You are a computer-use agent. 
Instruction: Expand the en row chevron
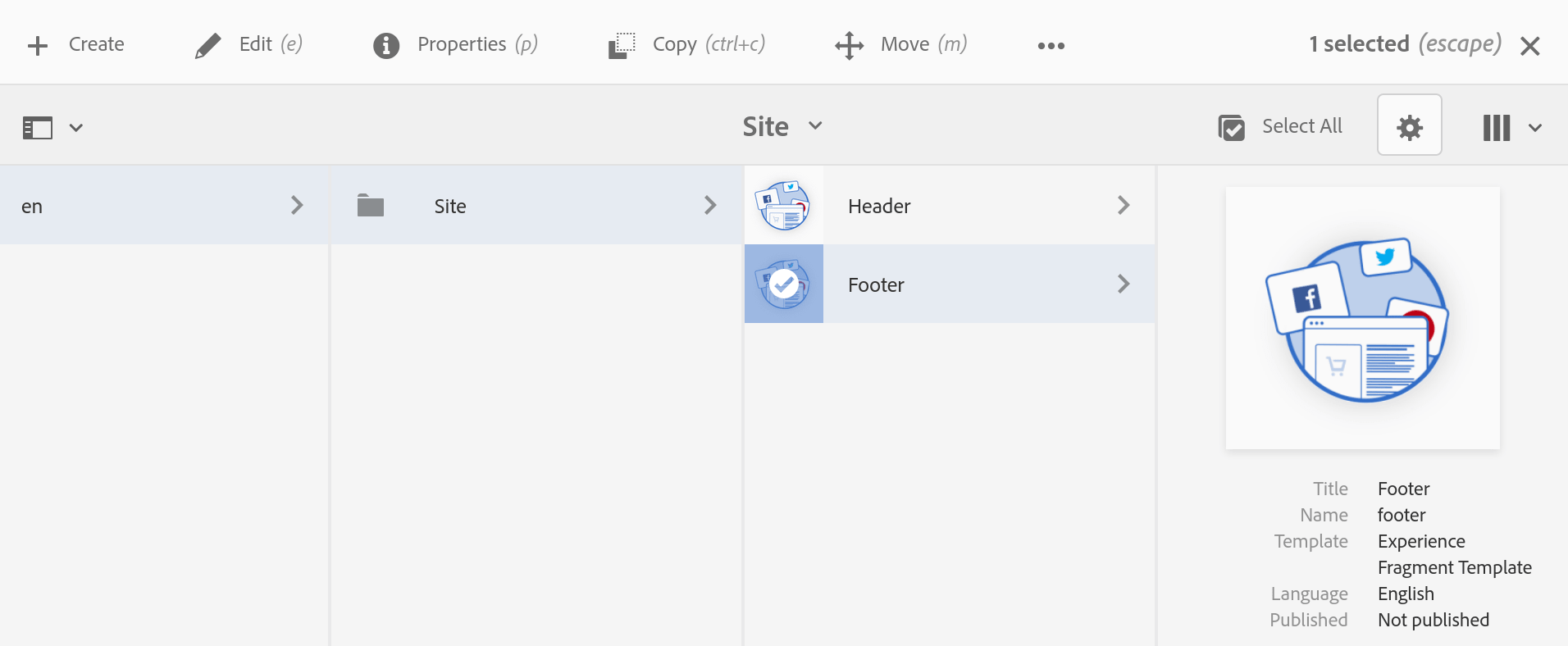pyautogui.click(x=297, y=205)
